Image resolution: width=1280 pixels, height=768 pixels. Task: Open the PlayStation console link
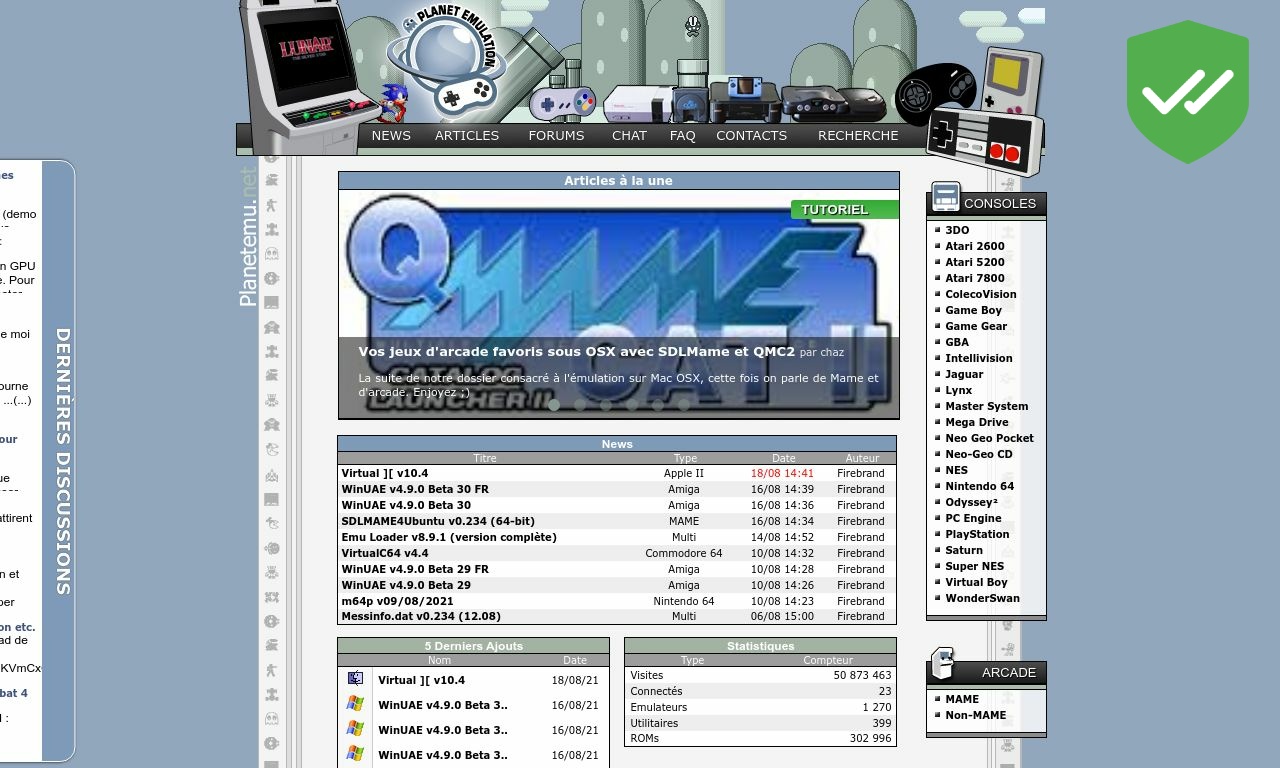coord(977,534)
